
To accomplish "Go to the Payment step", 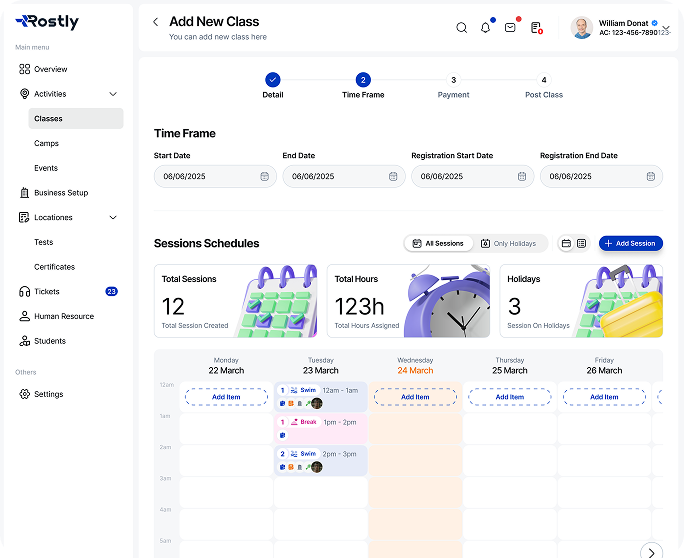I will click(453, 86).
